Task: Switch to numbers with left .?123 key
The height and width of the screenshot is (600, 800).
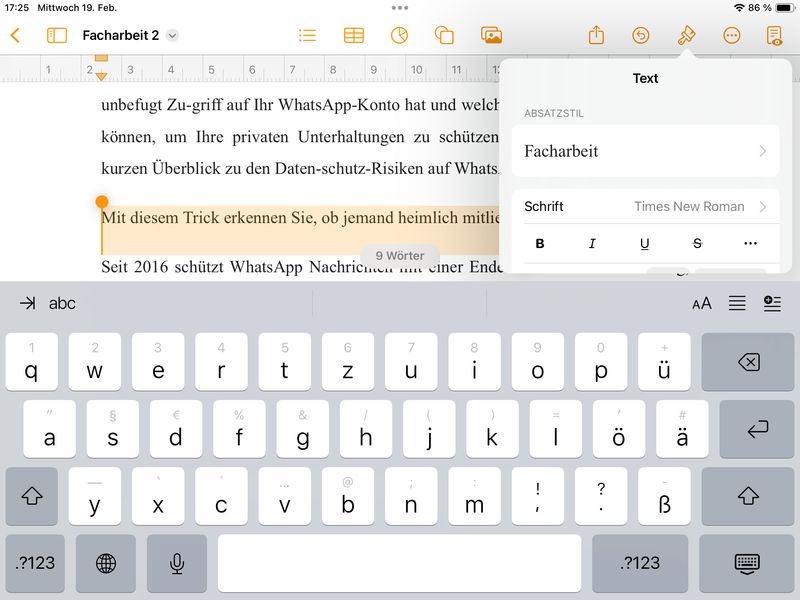Action: coord(35,563)
